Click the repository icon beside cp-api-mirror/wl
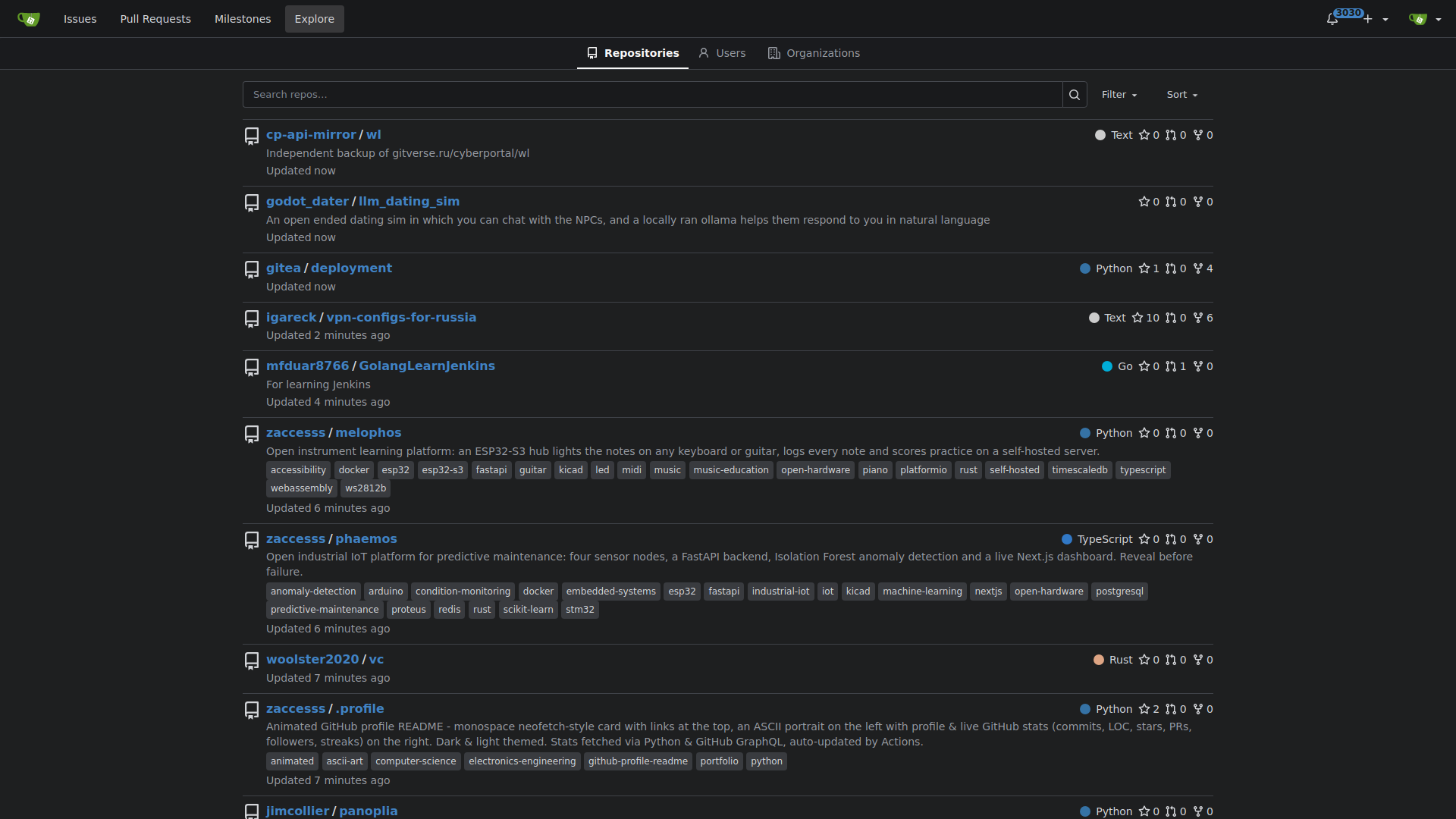The width and height of the screenshot is (1456, 819). [252, 136]
